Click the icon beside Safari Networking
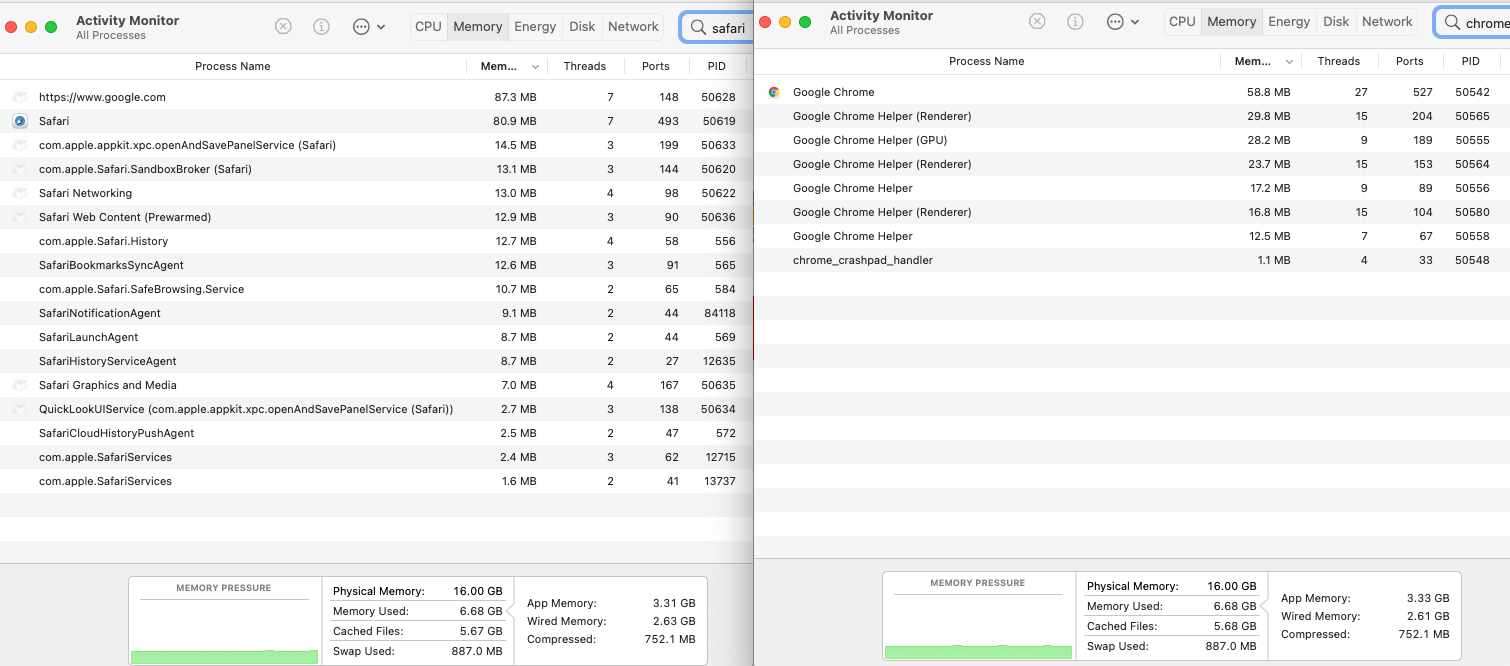Screen dimensions: 1510x666 20,193
